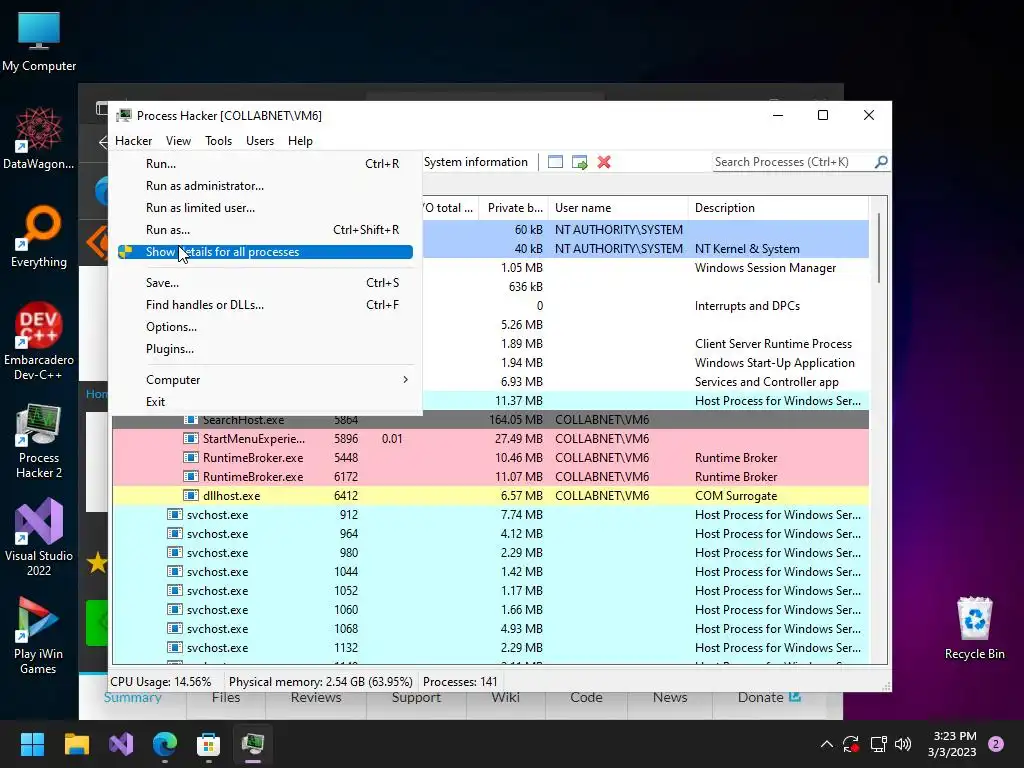The width and height of the screenshot is (1024, 768).
Task: Click the Windows Session Manager description
Action: (x=765, y=268)
